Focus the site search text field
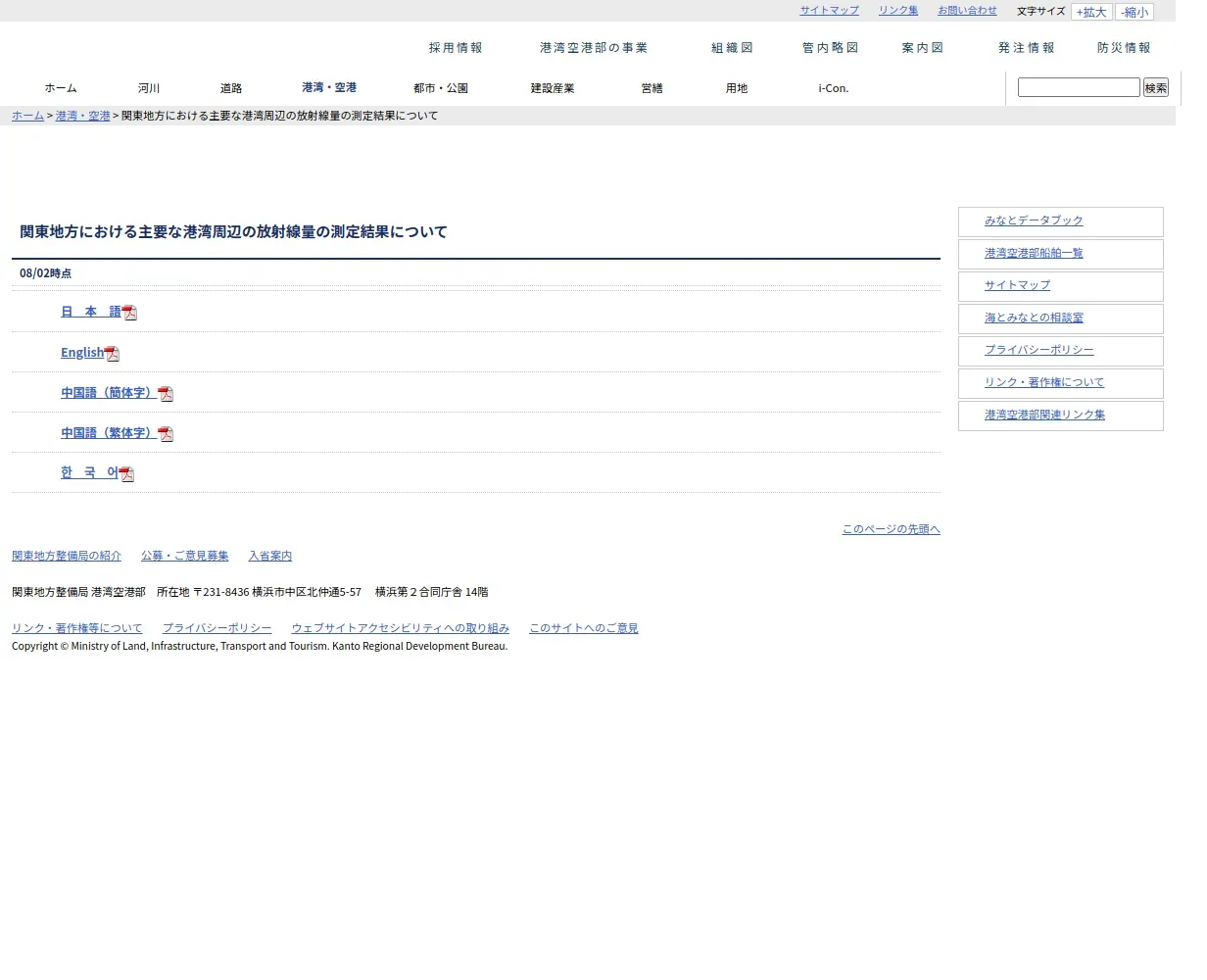This screenshot has height=980, width=1207. coord(1079,87)
